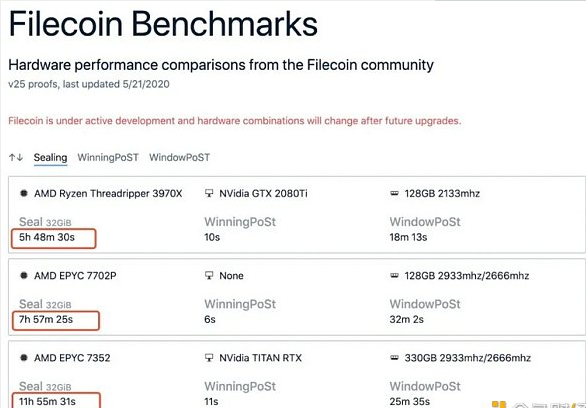Viewport: 586px width, 408px height.
Task: Click the 5h 48m 30s seal time
Action: tap(47, 237)
